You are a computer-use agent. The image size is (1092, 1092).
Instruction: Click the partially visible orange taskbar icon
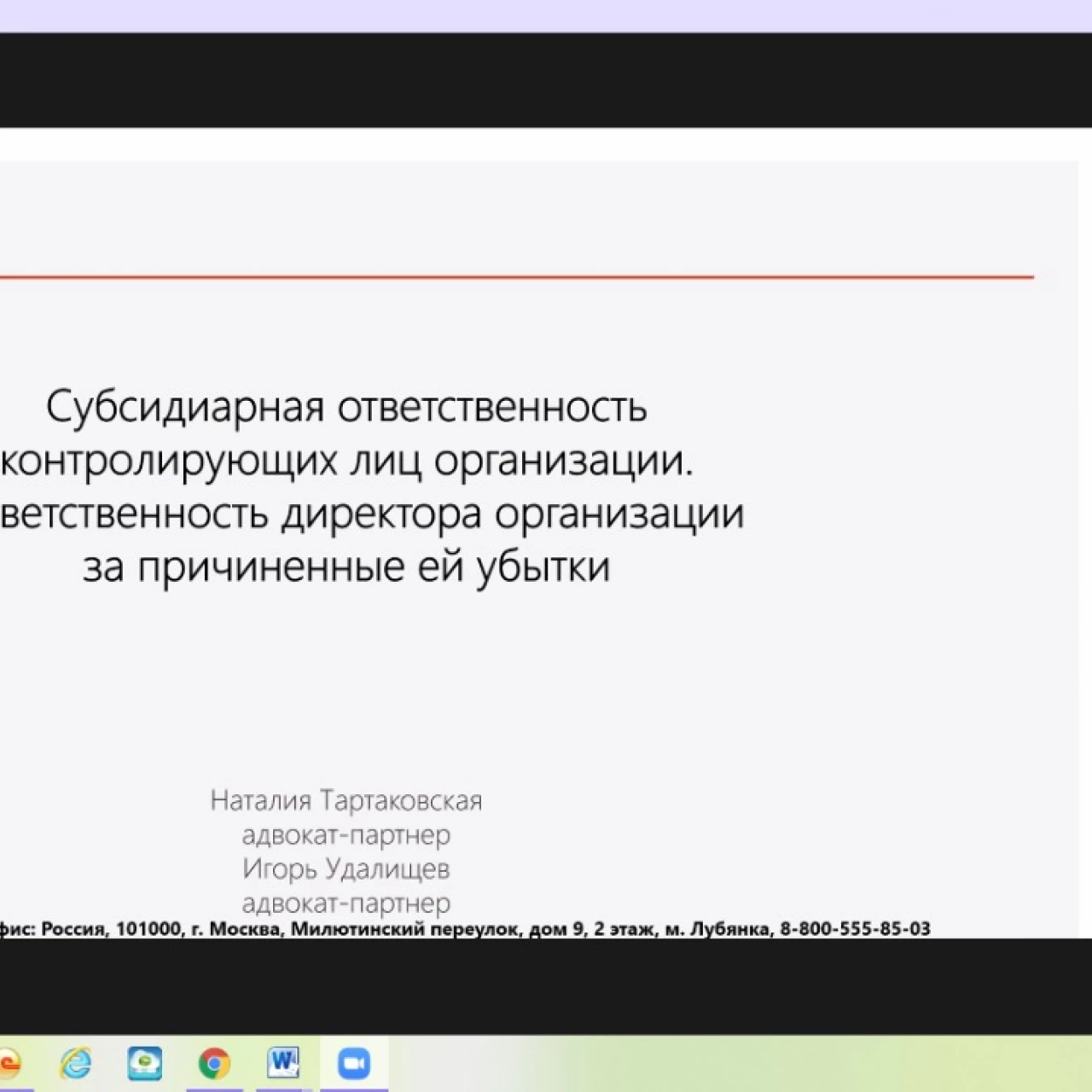point(10,1063)
